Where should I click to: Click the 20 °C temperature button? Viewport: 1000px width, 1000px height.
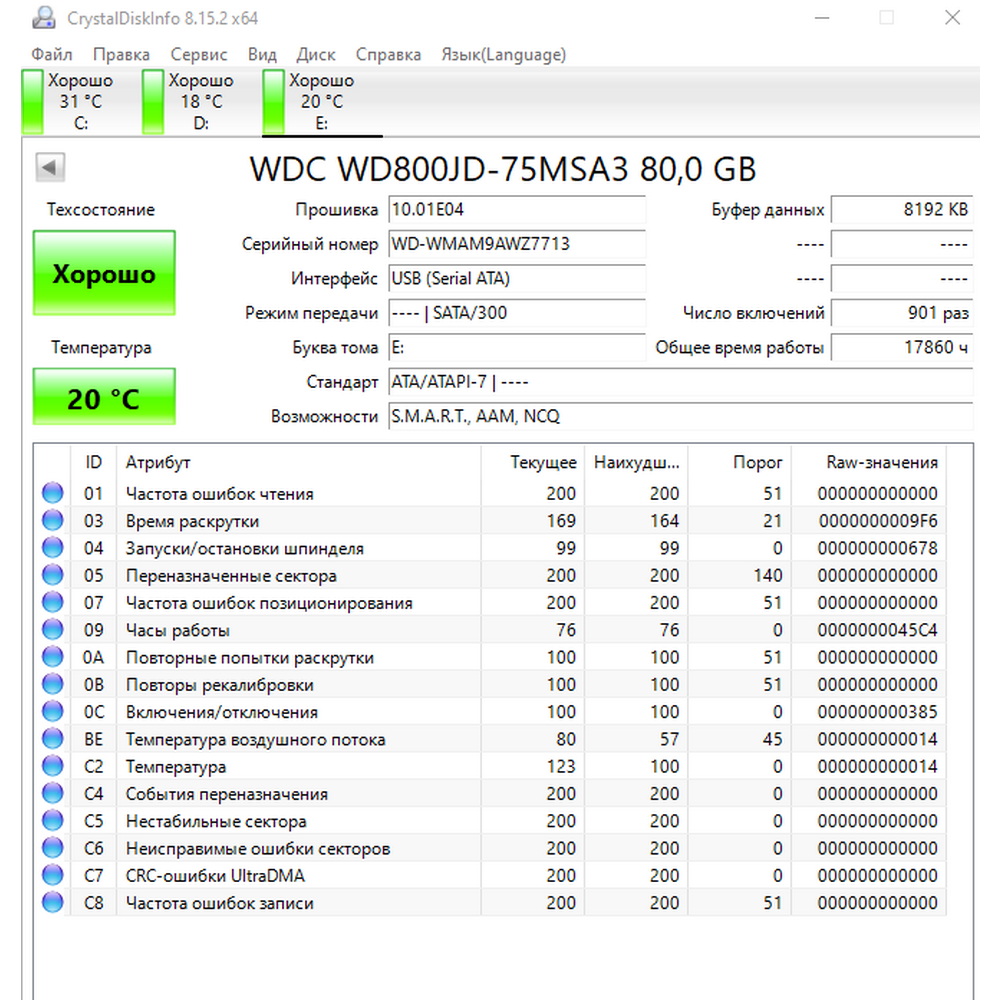104,397
